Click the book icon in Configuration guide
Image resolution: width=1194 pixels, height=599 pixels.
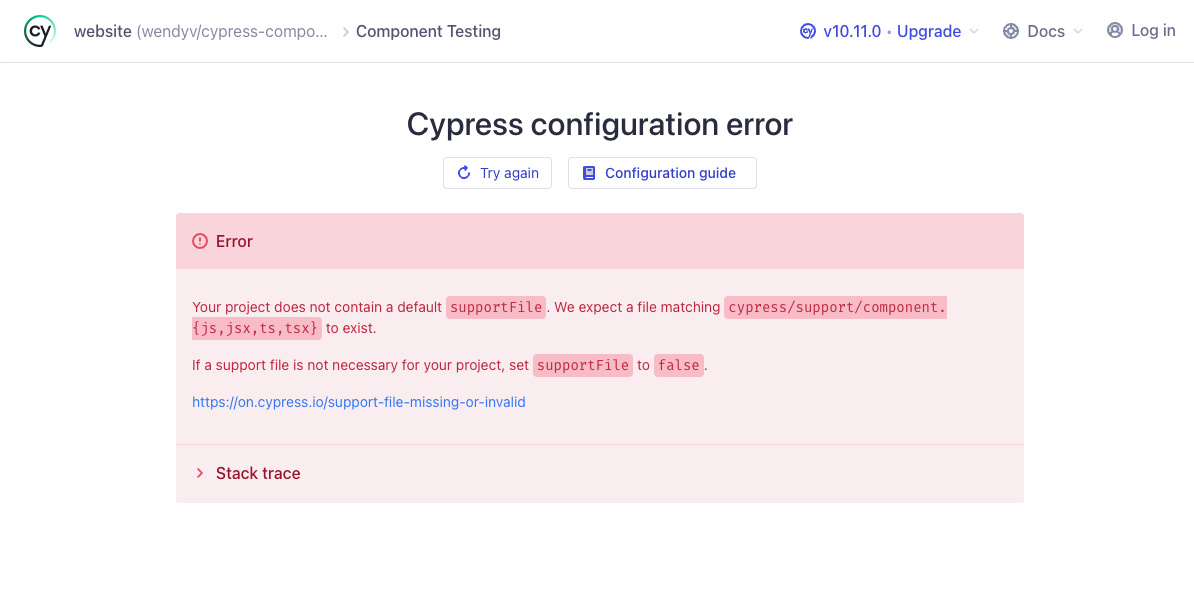[589, 173]
